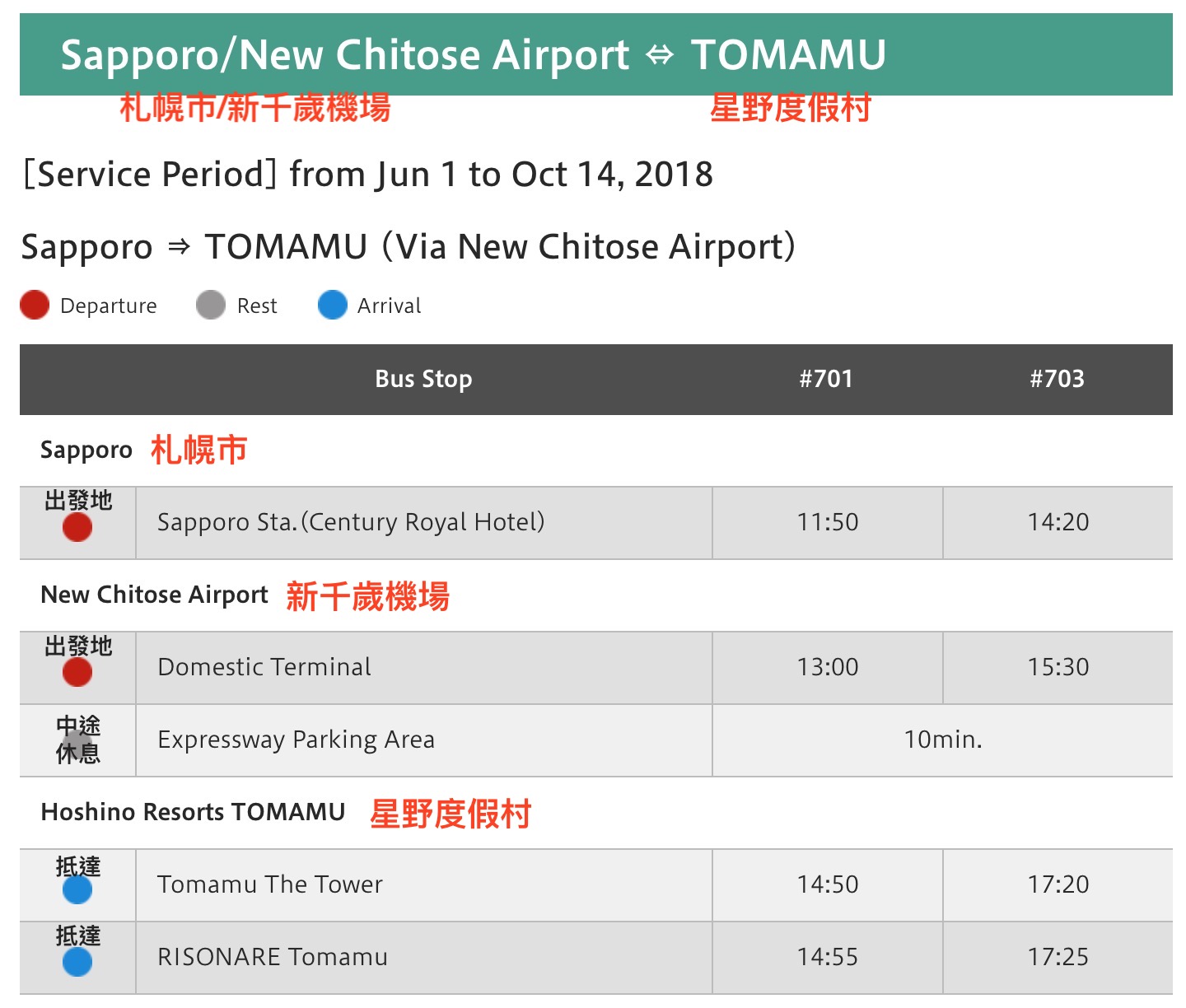Click the Bus Stop column header

tap(423, 379)
